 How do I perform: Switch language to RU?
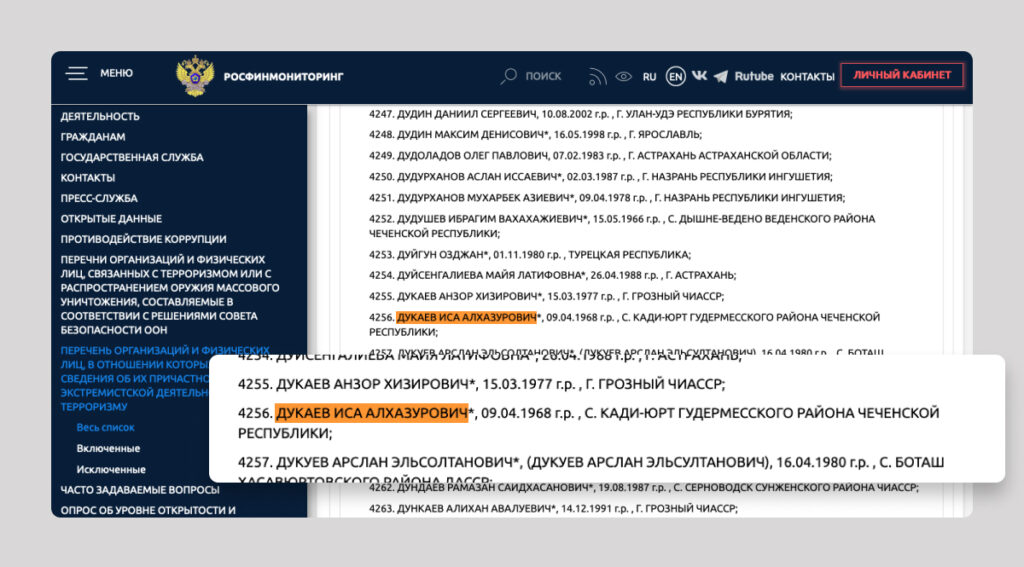650,76
